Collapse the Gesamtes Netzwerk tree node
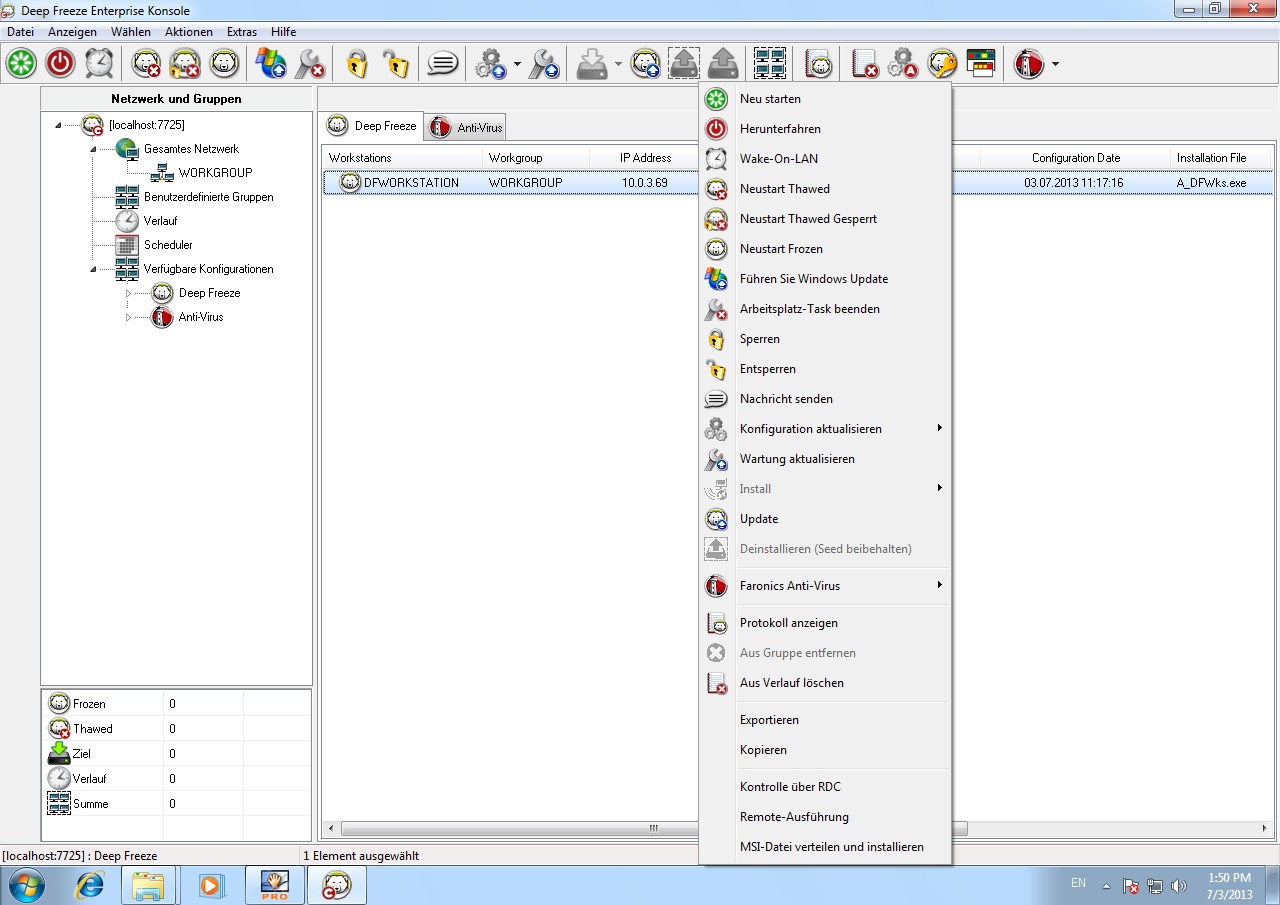The image size is (1280, 905). point(93,149)
